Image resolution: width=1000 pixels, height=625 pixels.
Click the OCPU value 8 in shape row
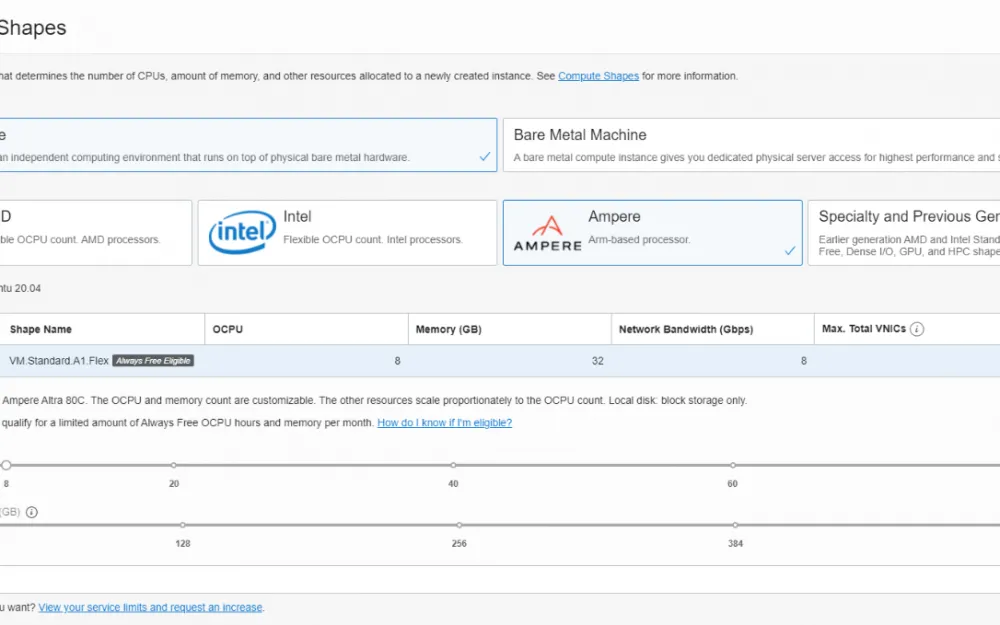click(x=397, y=361)
